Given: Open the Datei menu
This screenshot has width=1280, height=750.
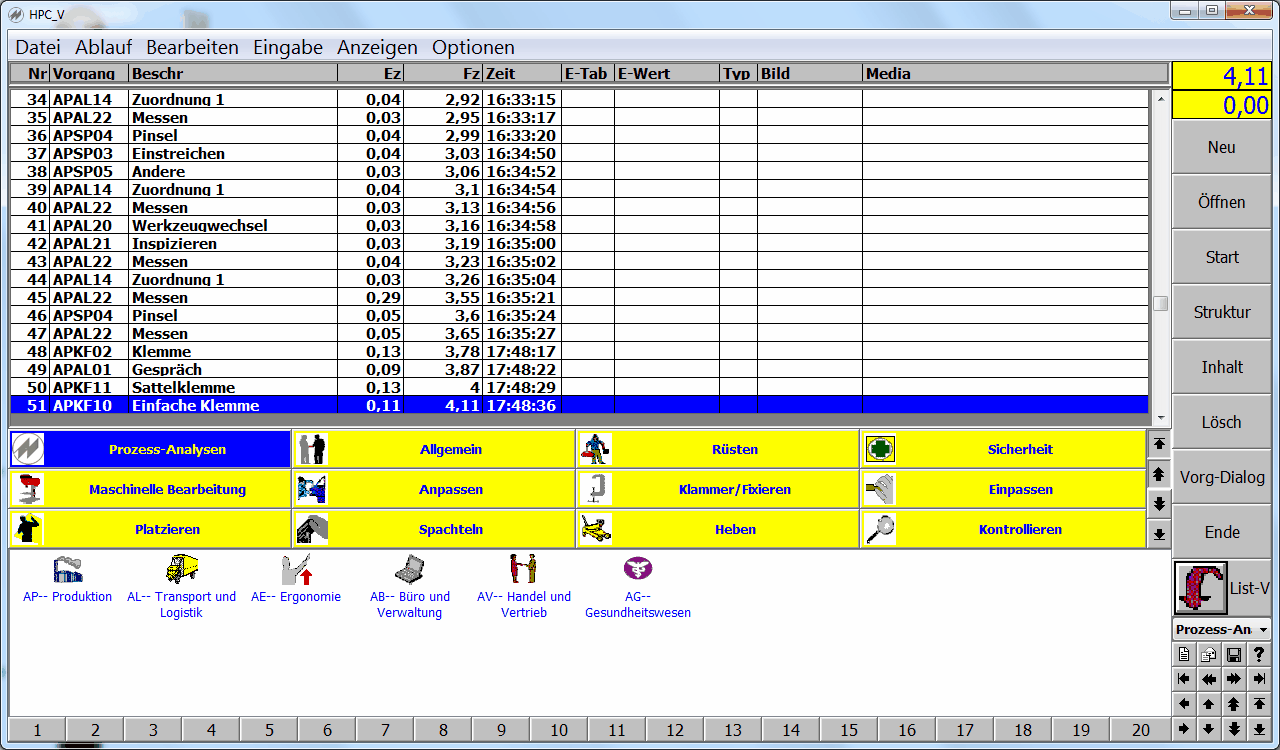Looking at the screenshot, I should pos(38,47).
